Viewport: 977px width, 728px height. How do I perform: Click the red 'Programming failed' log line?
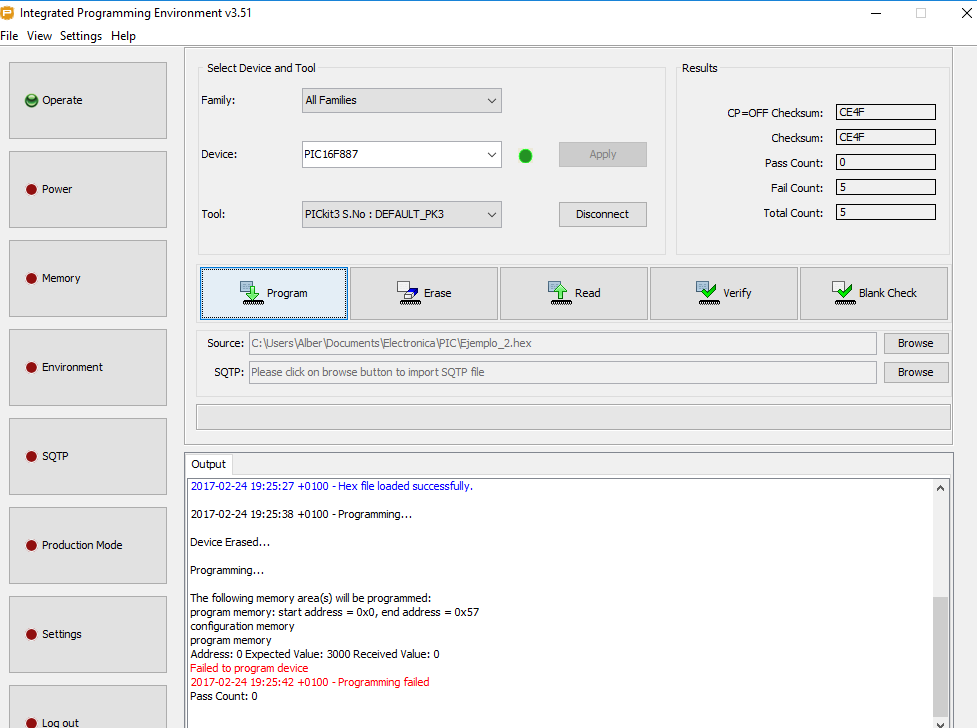pos(310,682)
